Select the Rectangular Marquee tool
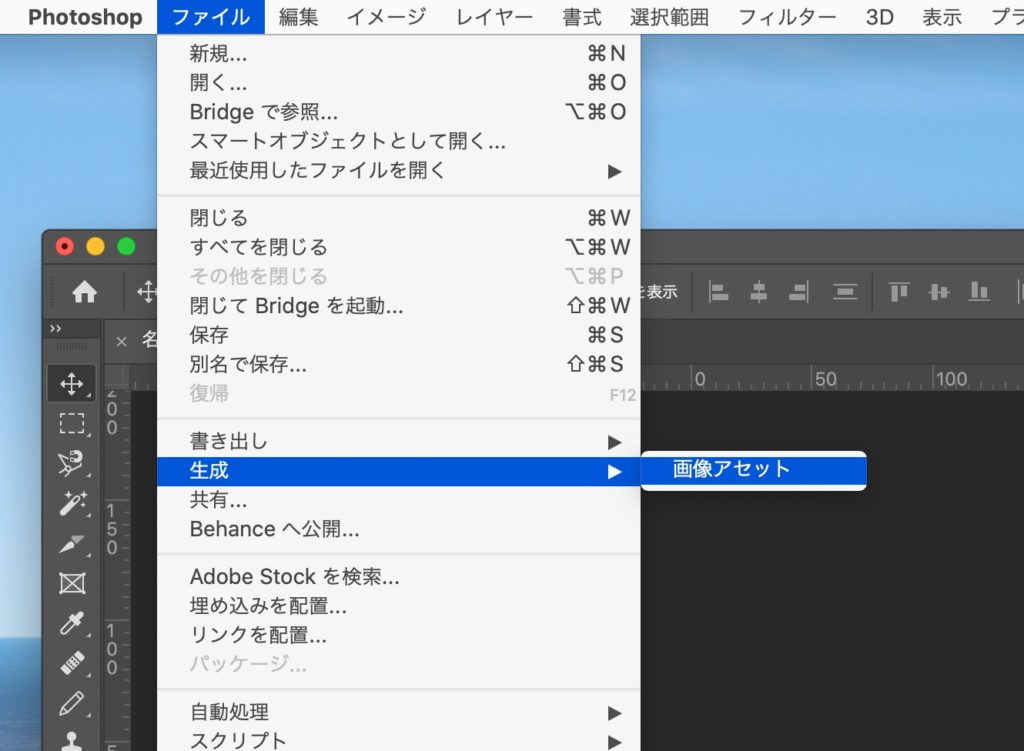This screenshot has height=751, width=1024. (72, 423)
